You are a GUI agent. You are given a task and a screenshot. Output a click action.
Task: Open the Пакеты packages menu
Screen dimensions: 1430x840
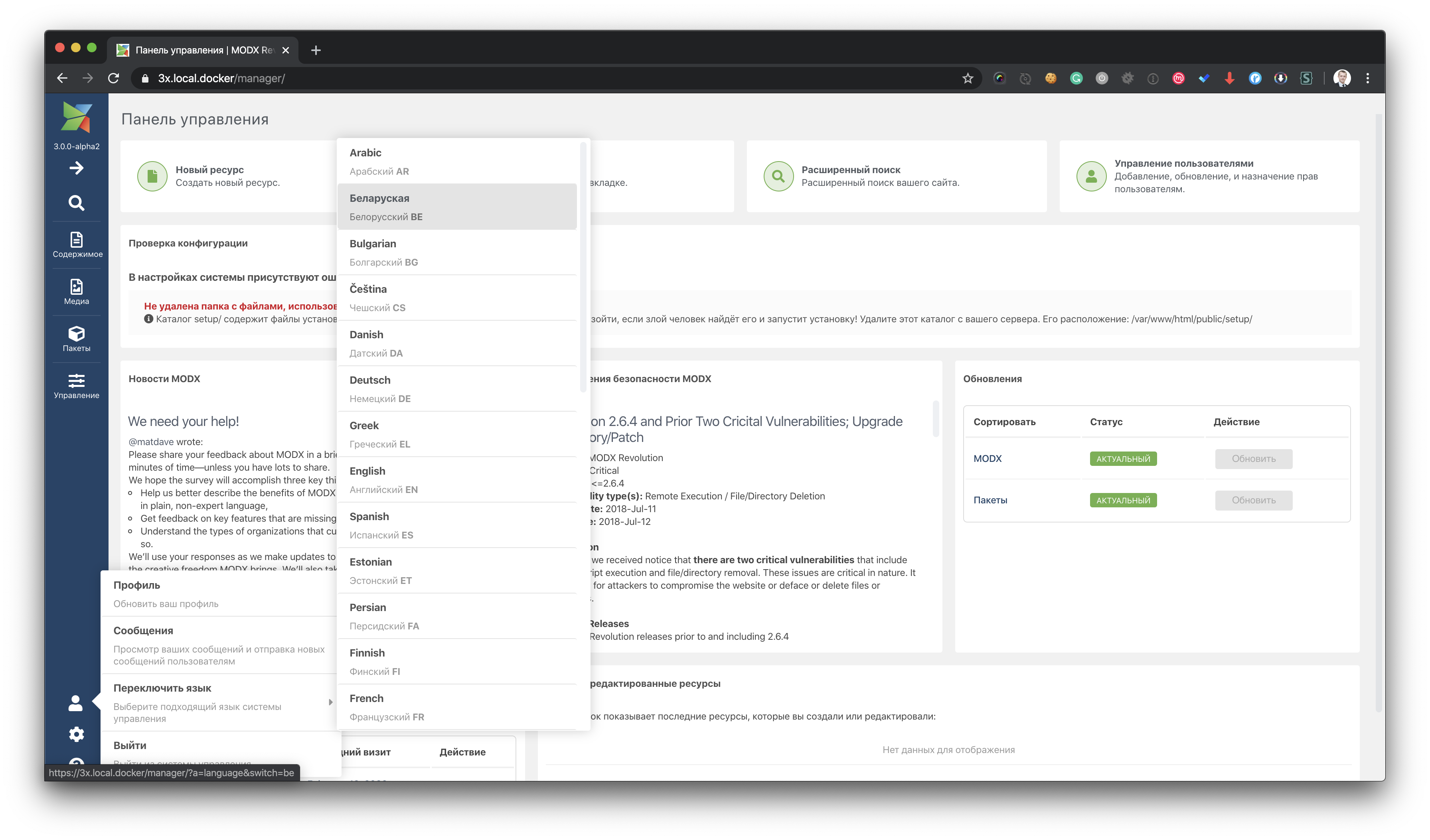click(x=77, y=339)
